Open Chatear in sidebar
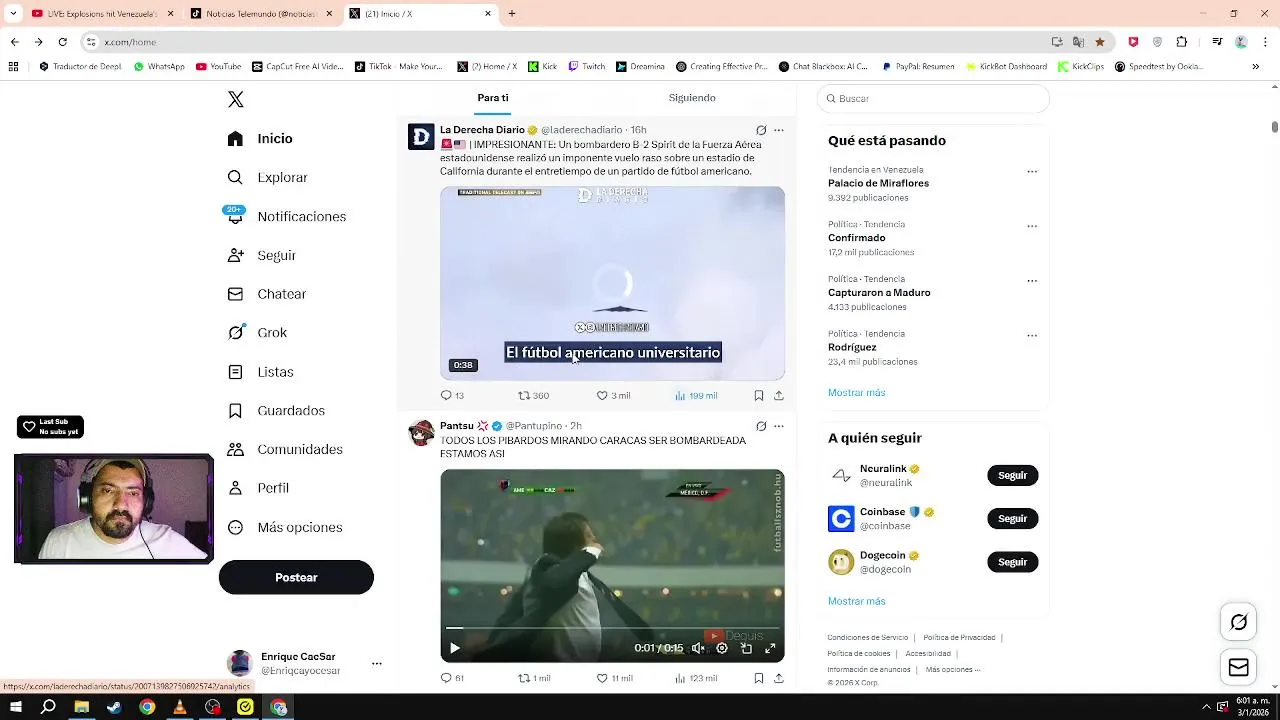 pos(266,294)
